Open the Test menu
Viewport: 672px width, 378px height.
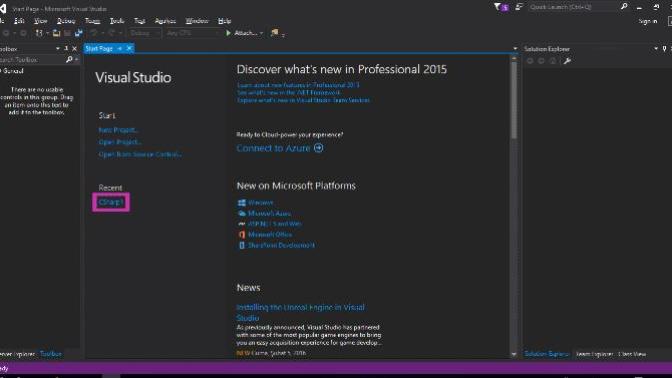[140, 21]
